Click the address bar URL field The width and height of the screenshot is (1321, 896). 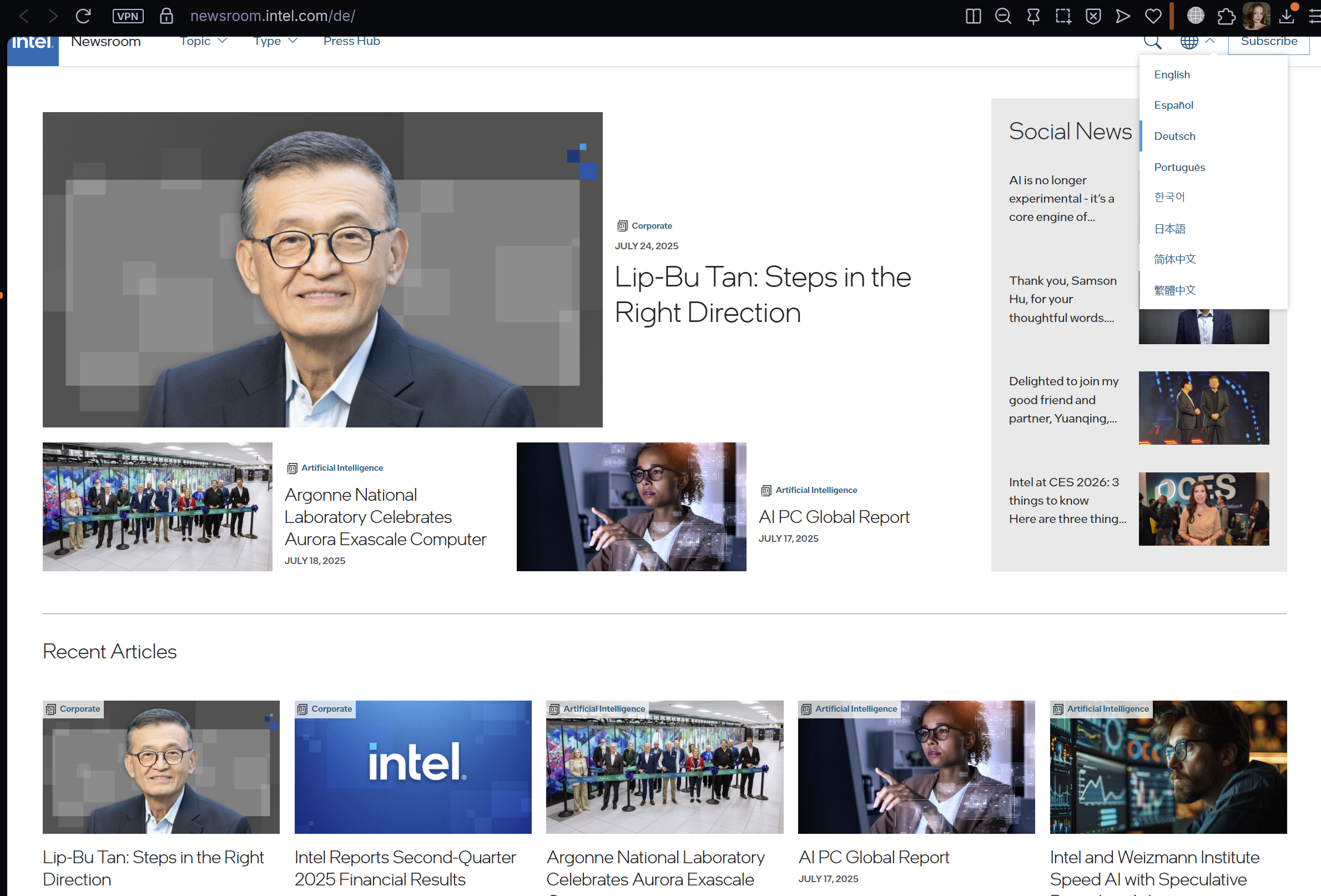tap(273, 16)
